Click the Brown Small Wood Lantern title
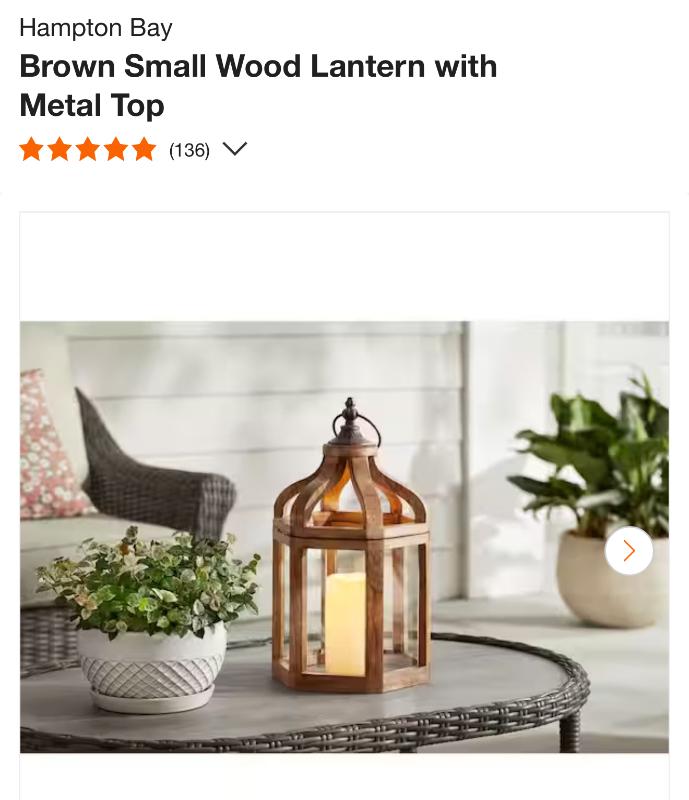 pos(258,86)
